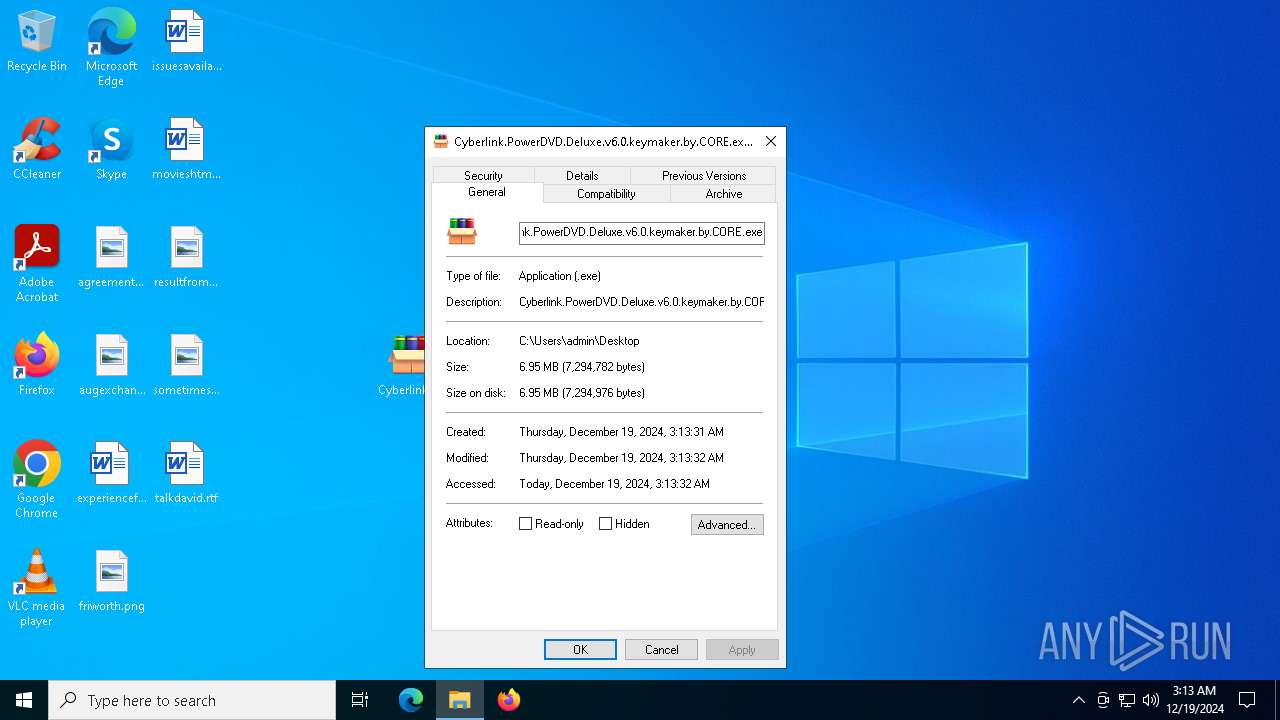Open Adobe Acrobat desktop shortcut
Screen dimensions: 1280x720
click(37, 264)
